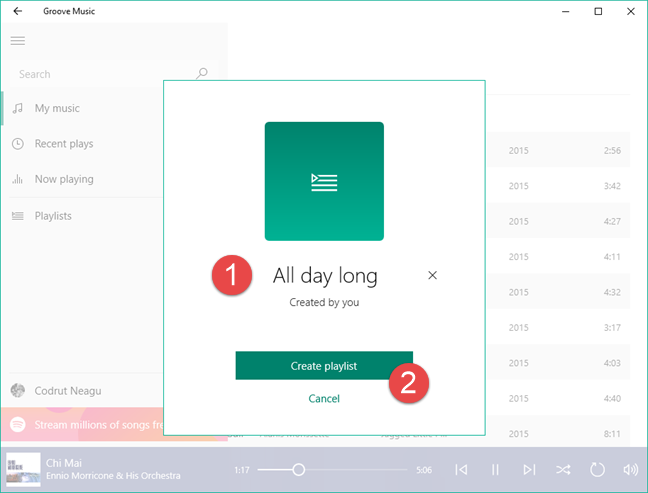The height and width of the screenshot is (493, 648).
Task: Pause the current song
Action: click(495, 470)
